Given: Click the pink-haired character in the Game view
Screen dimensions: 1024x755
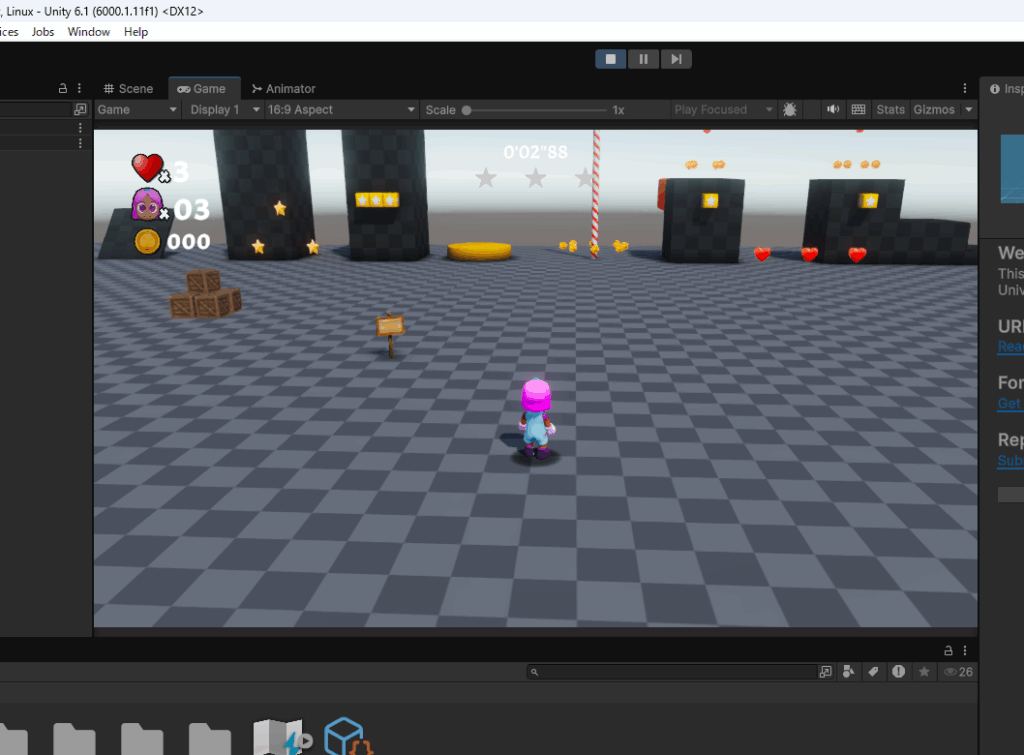Looking at the screenshot, I should (x=537, y=418).
